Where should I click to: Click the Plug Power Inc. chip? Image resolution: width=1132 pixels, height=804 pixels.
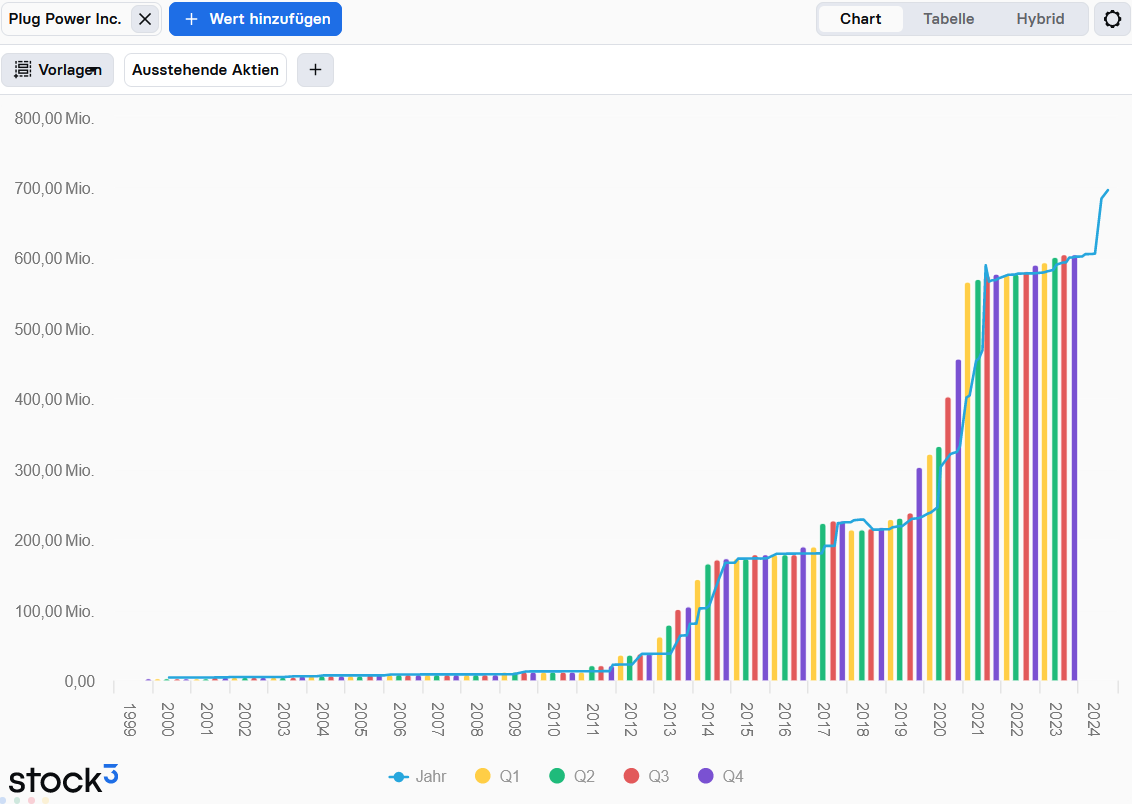click(x=65, y=19)
